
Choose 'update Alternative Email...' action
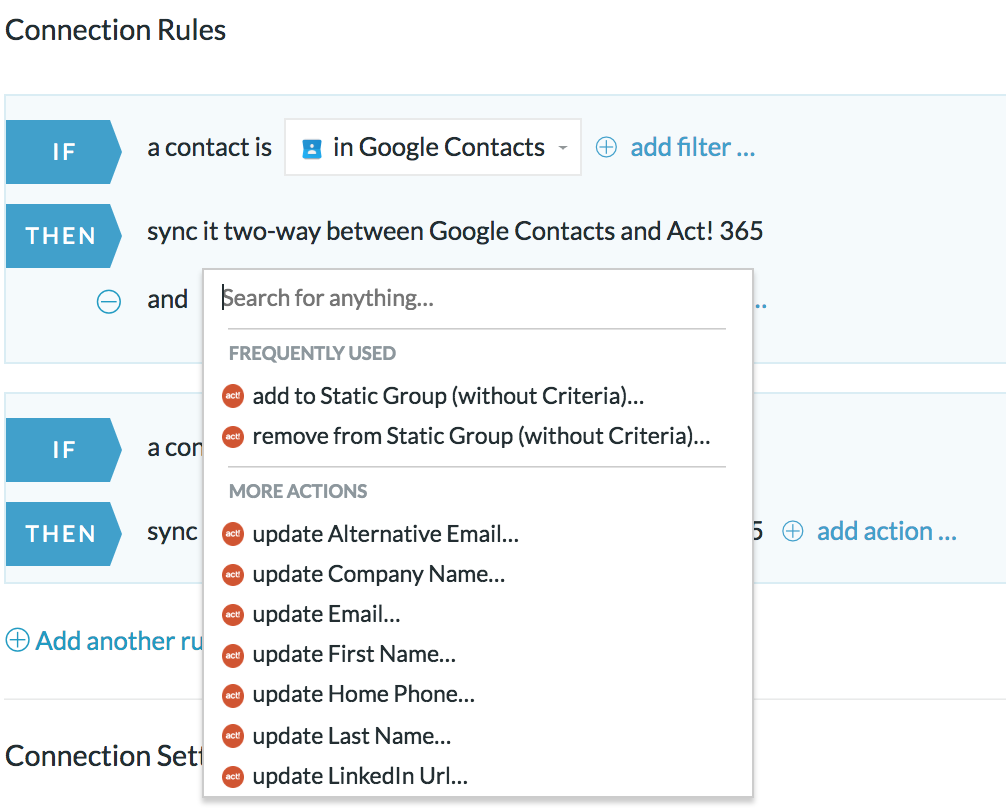click(386, 534)
